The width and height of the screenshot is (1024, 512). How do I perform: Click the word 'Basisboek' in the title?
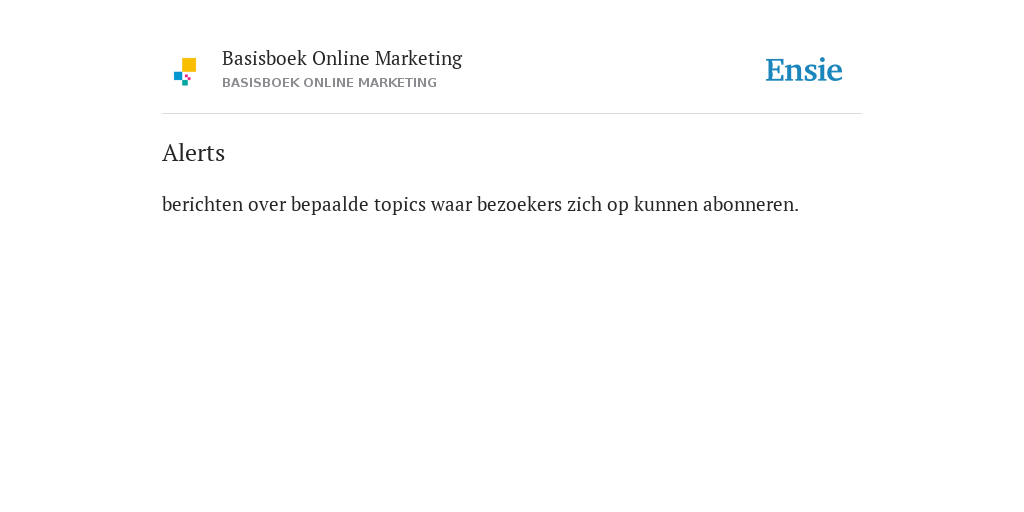(264, 58)
